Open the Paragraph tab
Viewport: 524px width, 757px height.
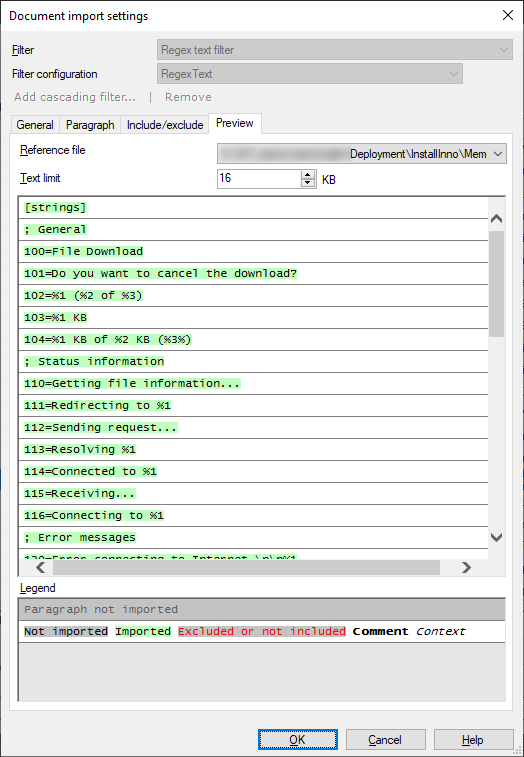pyautogui.click(x=90, y=125)
